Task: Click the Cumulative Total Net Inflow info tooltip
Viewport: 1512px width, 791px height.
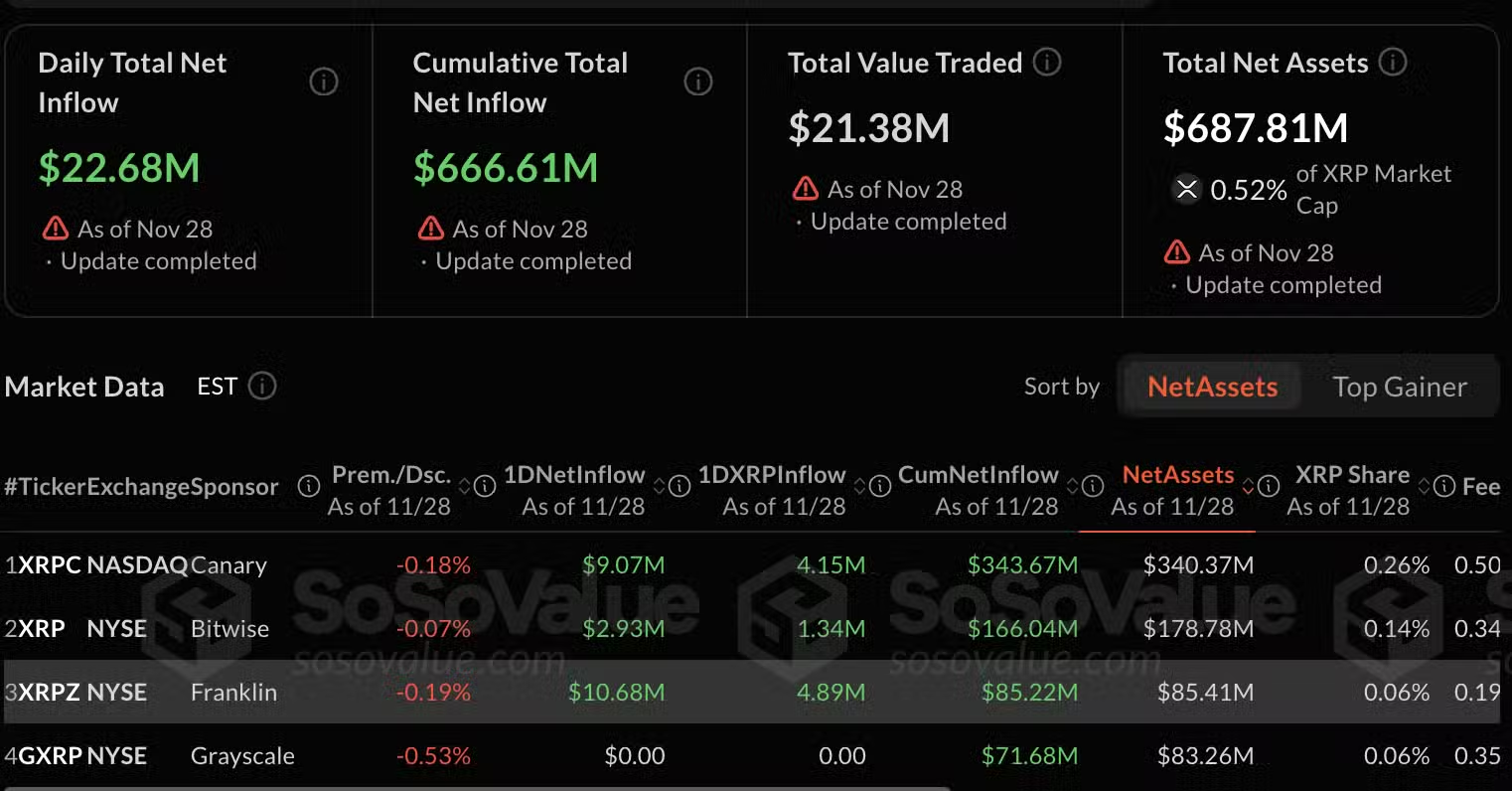Action: 697,82
